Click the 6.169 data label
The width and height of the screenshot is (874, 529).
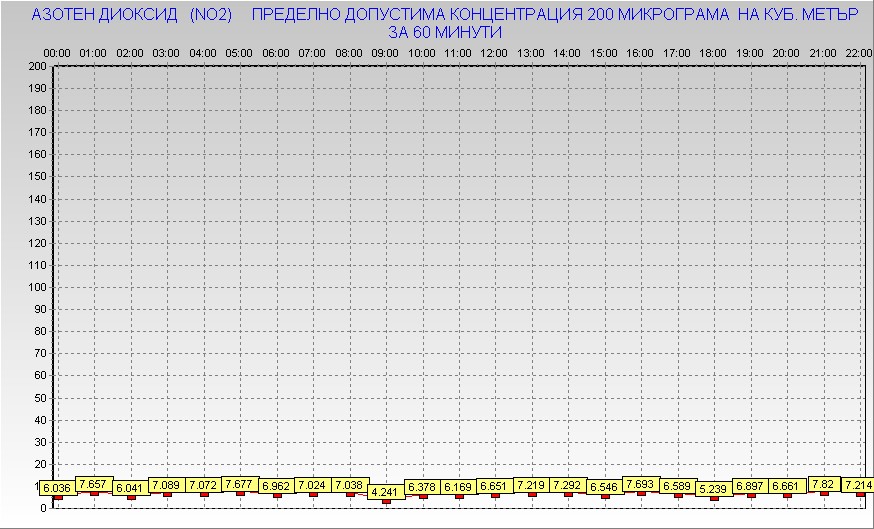coord(458,487)
